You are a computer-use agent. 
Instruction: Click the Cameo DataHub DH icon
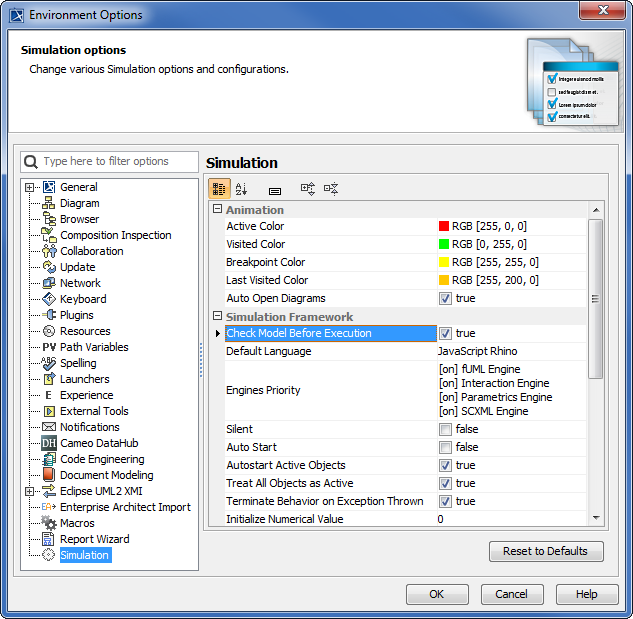49,443
